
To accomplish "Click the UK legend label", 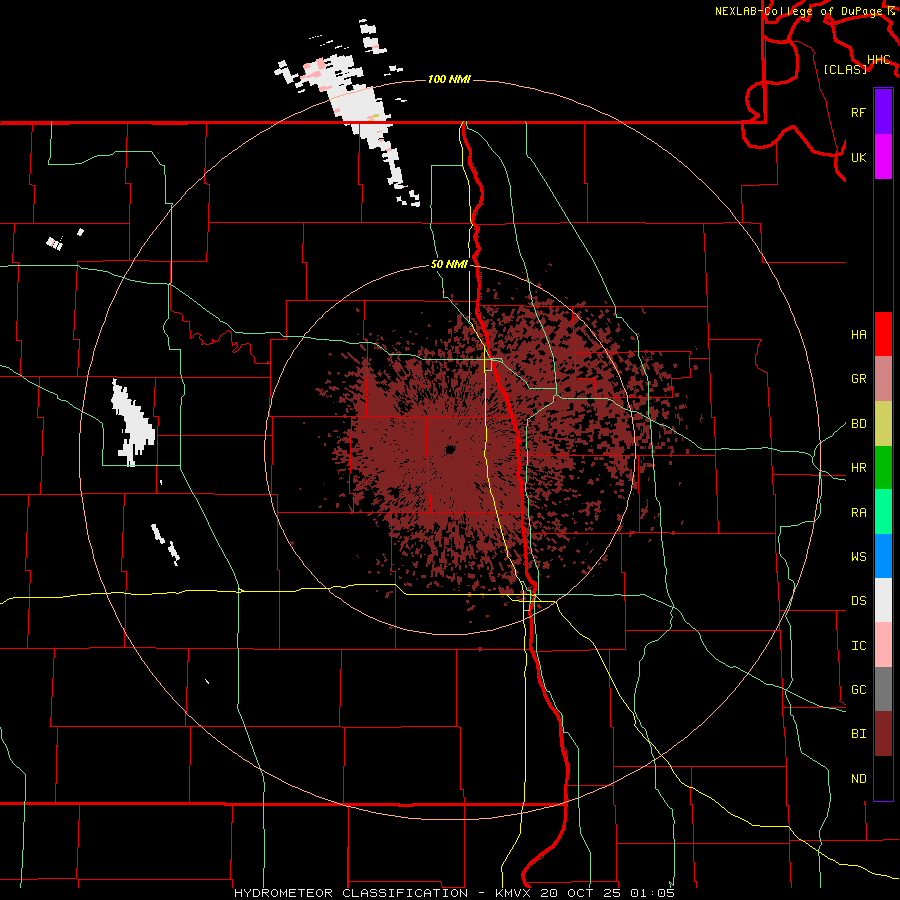I will pyautogui.click(x=858, y=157).
